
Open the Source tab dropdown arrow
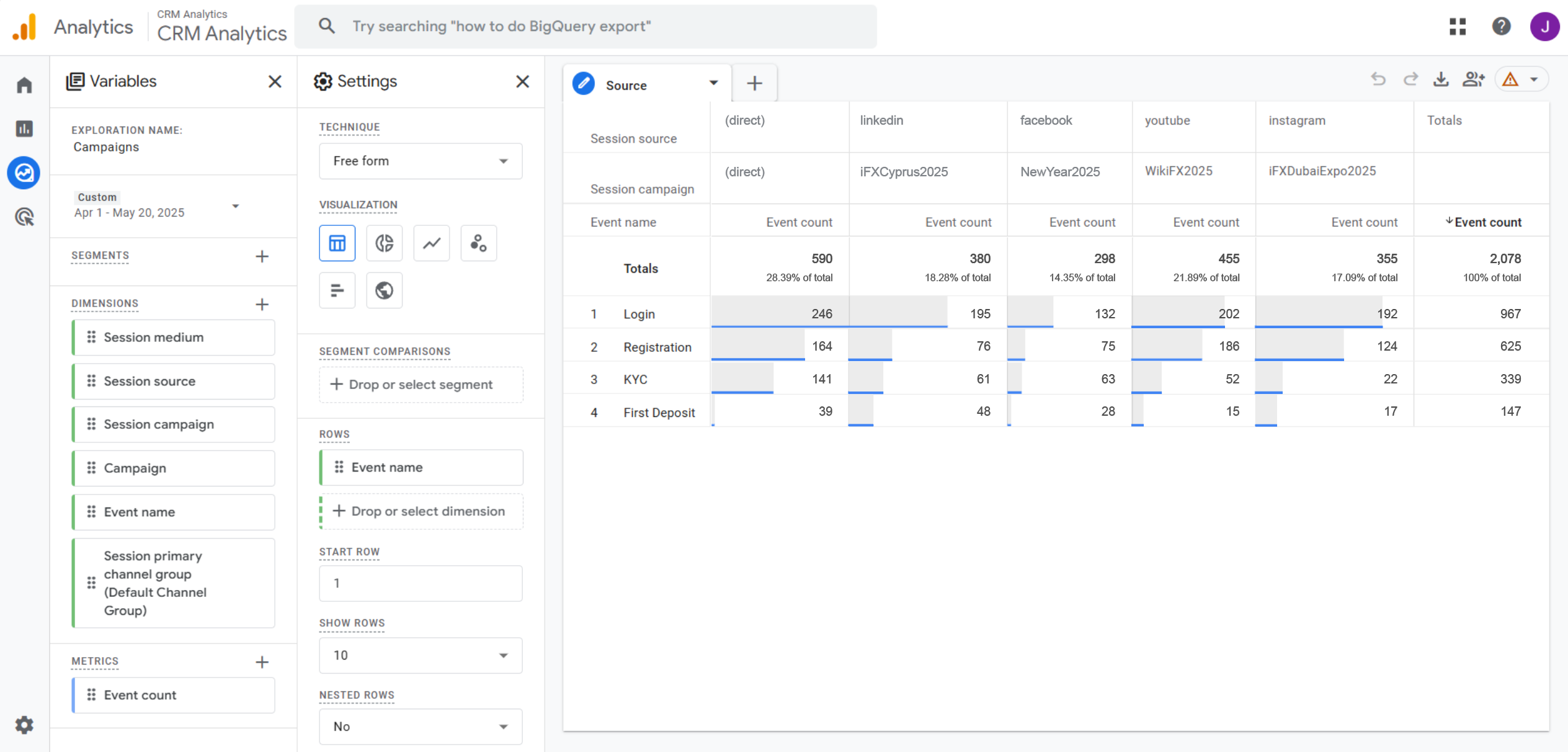[713, 83]
